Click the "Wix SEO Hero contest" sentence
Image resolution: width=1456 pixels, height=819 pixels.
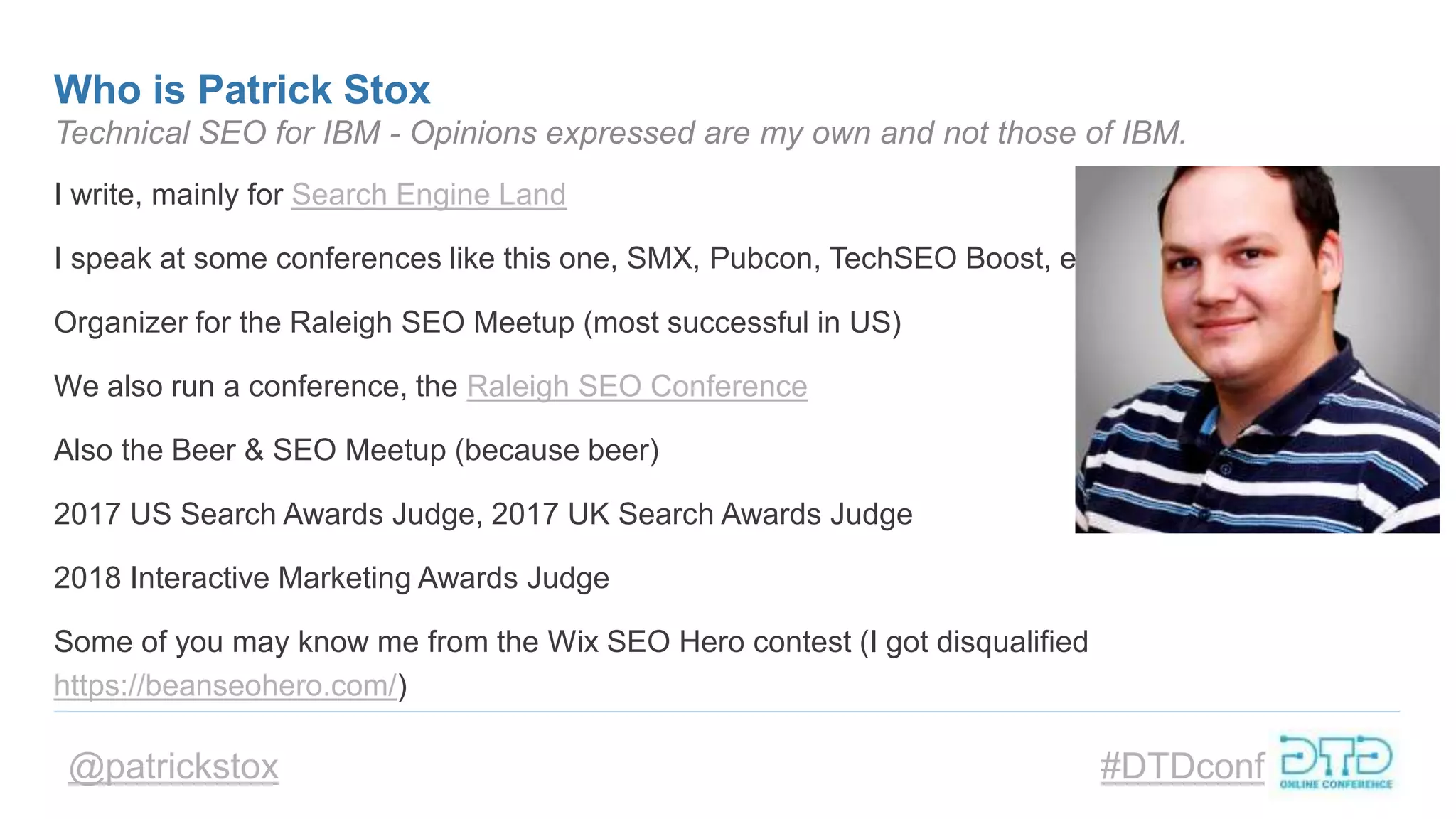(x=570, y=643)
